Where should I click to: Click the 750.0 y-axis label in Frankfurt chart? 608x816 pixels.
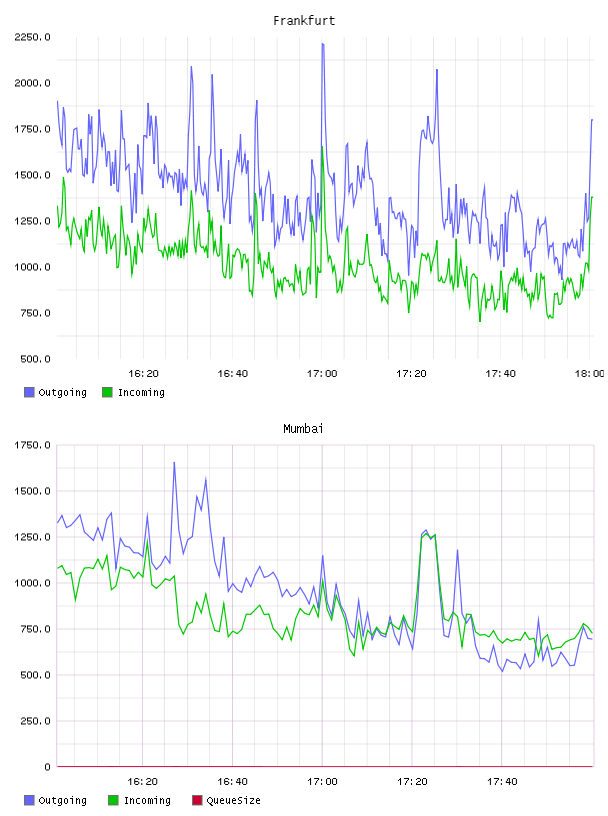(x=35, y=313)
